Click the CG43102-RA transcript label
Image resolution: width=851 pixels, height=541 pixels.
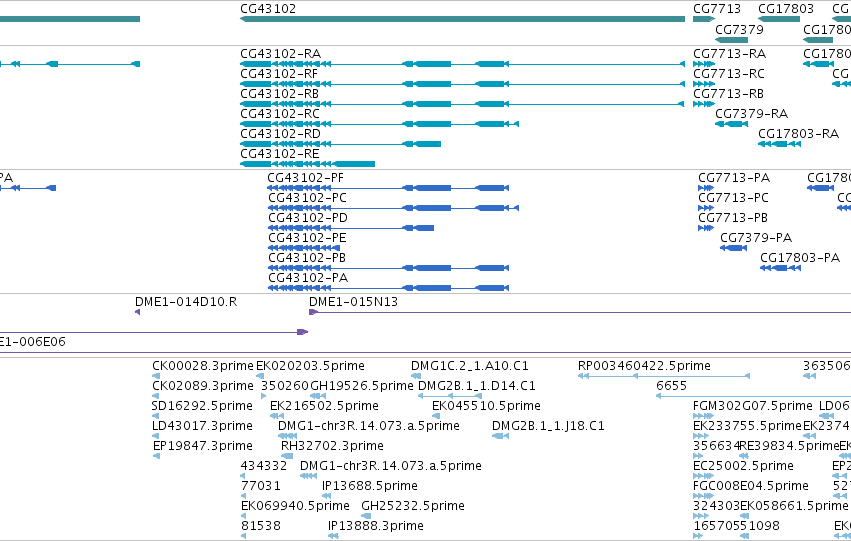[x=281, y=54]
